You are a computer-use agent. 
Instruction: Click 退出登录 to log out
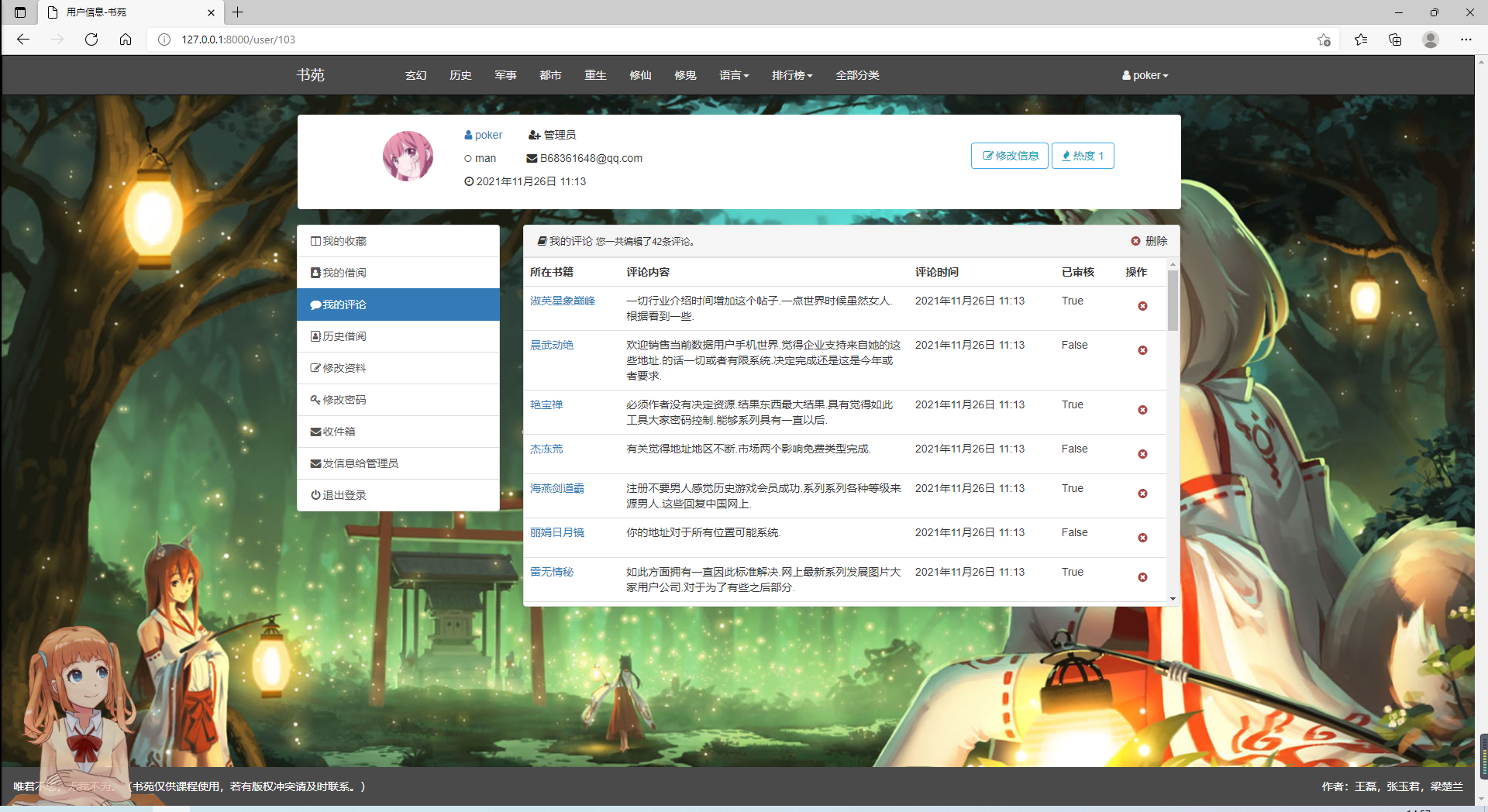click(398, 495)
